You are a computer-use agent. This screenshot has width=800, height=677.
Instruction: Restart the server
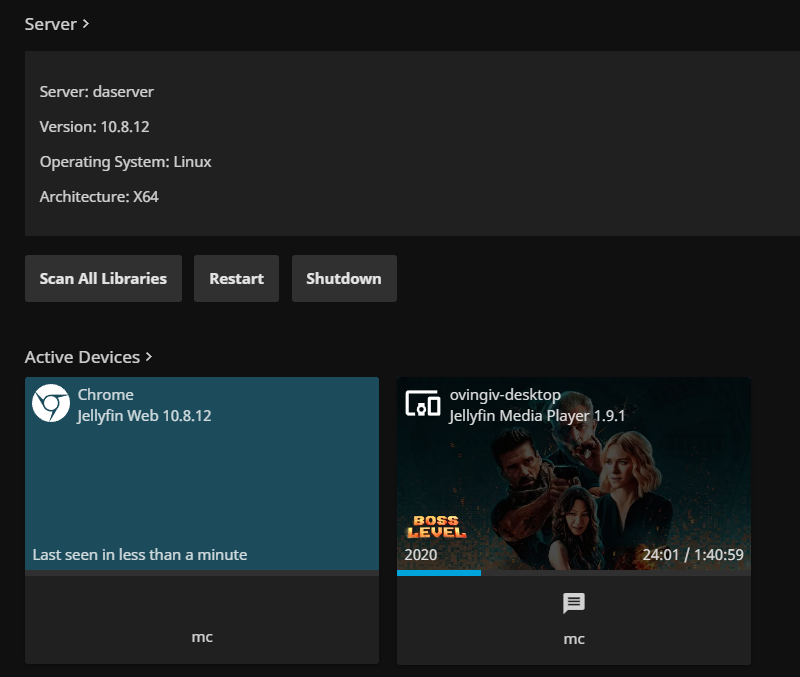pyautogui.click(x=236, y=279)
